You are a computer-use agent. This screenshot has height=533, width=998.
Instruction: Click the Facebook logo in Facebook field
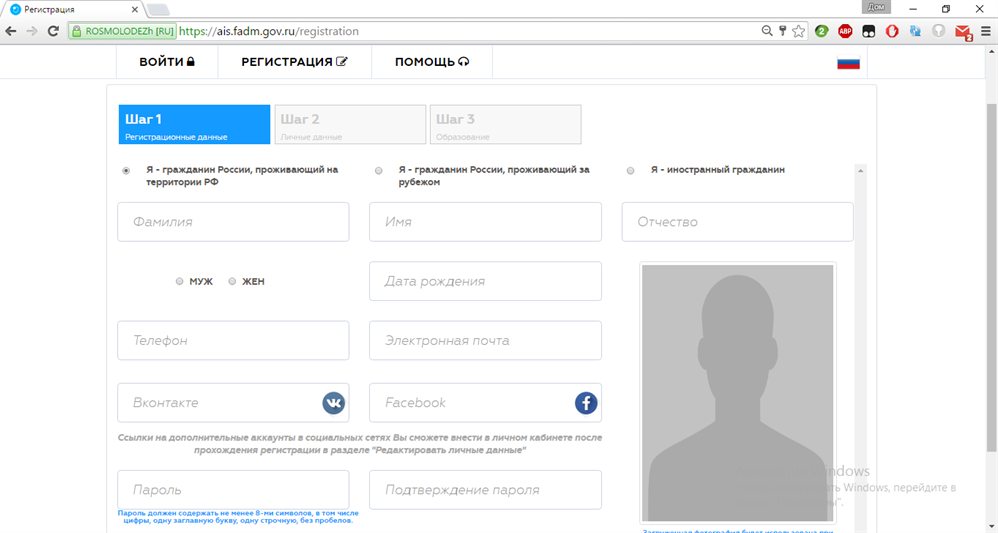point(586,403)
